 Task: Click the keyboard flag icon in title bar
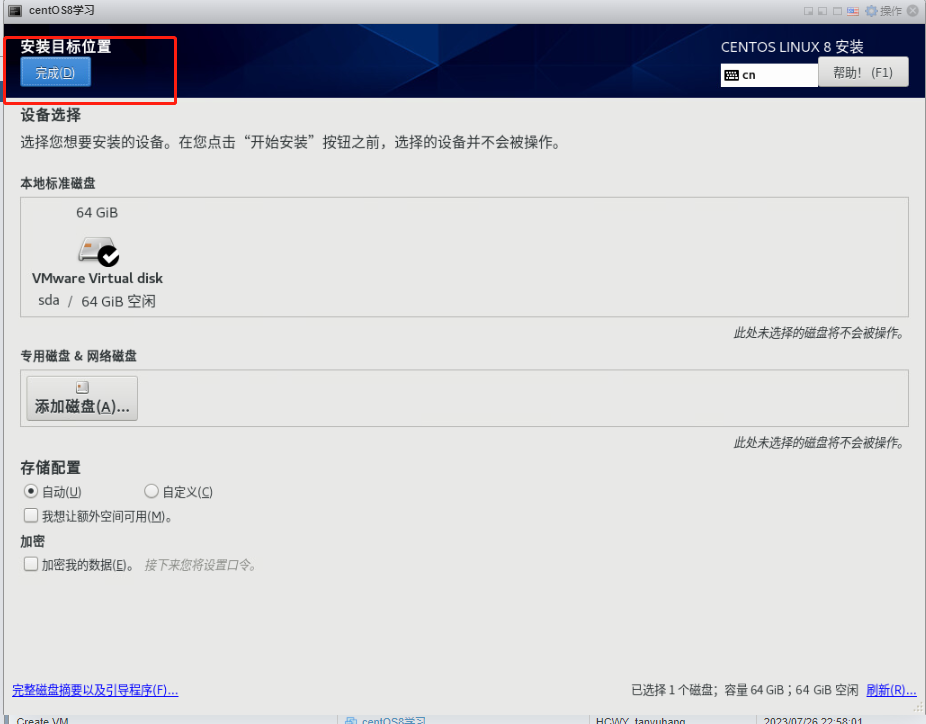(853, 11)
